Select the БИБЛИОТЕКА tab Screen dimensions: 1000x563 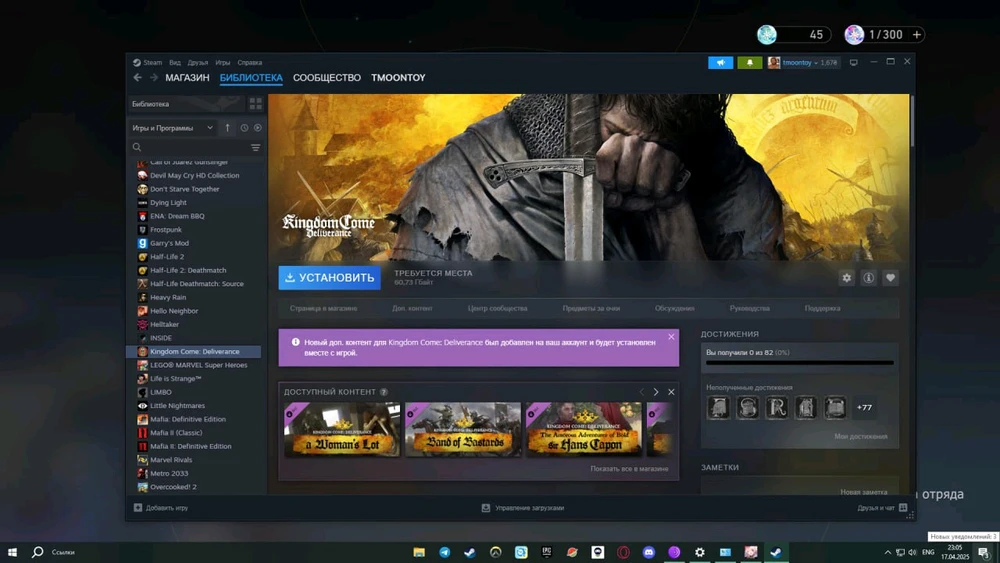[251, 78]
